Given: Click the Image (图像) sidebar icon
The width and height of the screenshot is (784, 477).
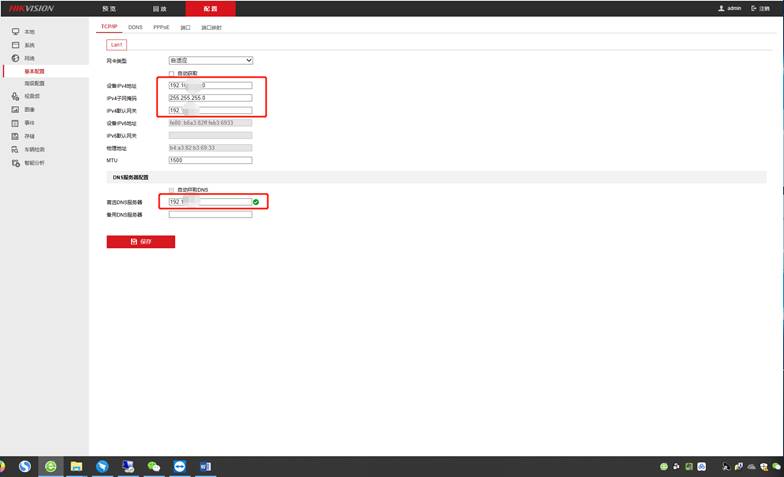Looking at the screenshot, I should [15, 110].
